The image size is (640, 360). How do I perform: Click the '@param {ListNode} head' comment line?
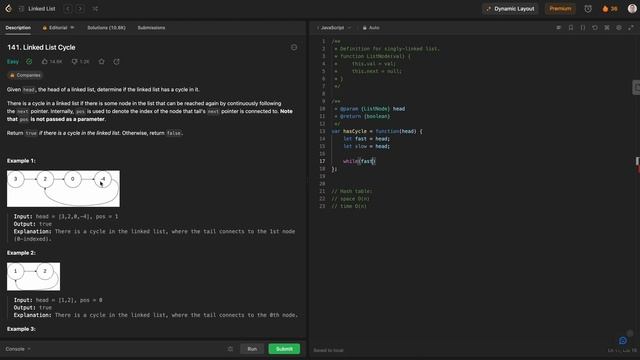[370, 109]
